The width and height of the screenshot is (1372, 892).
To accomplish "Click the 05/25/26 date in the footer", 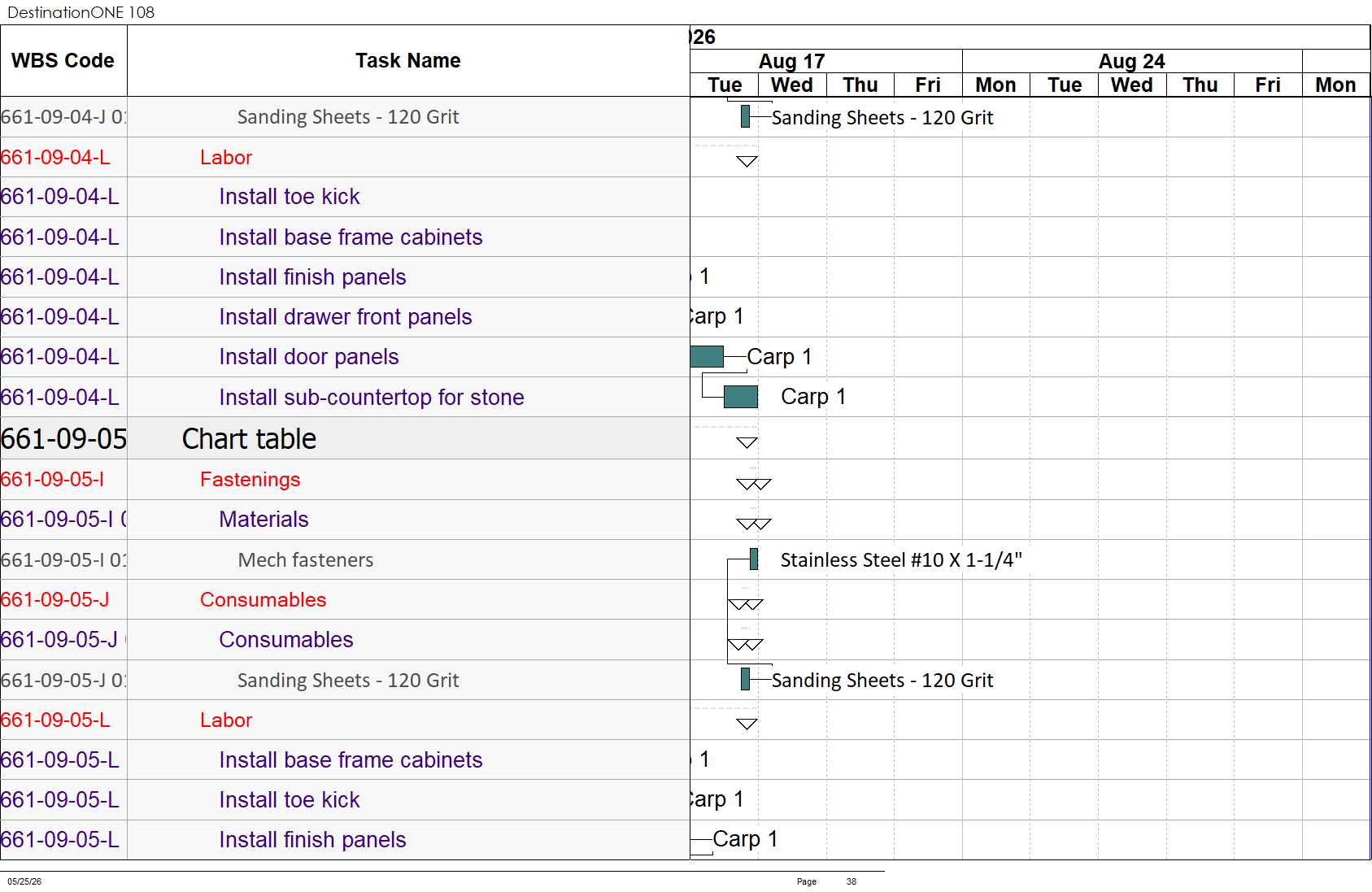I will click(x=24, y=881).
